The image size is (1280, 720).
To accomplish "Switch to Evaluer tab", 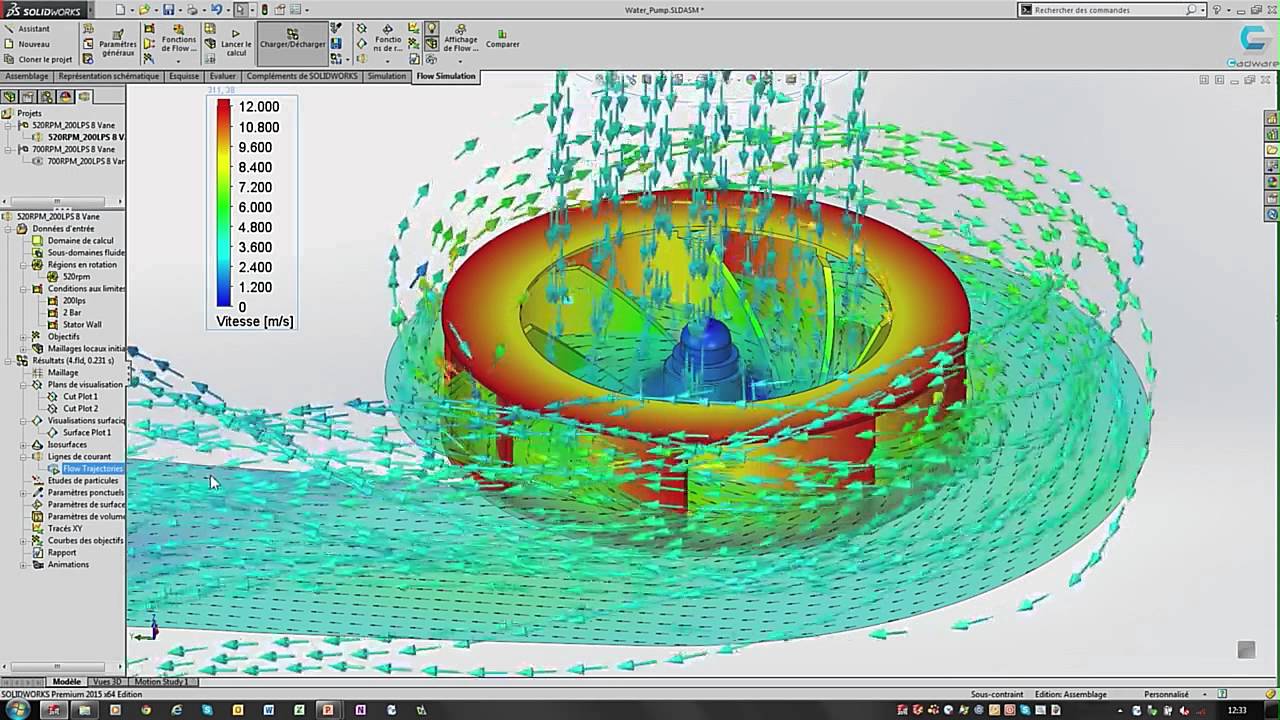I will point(223,76).
